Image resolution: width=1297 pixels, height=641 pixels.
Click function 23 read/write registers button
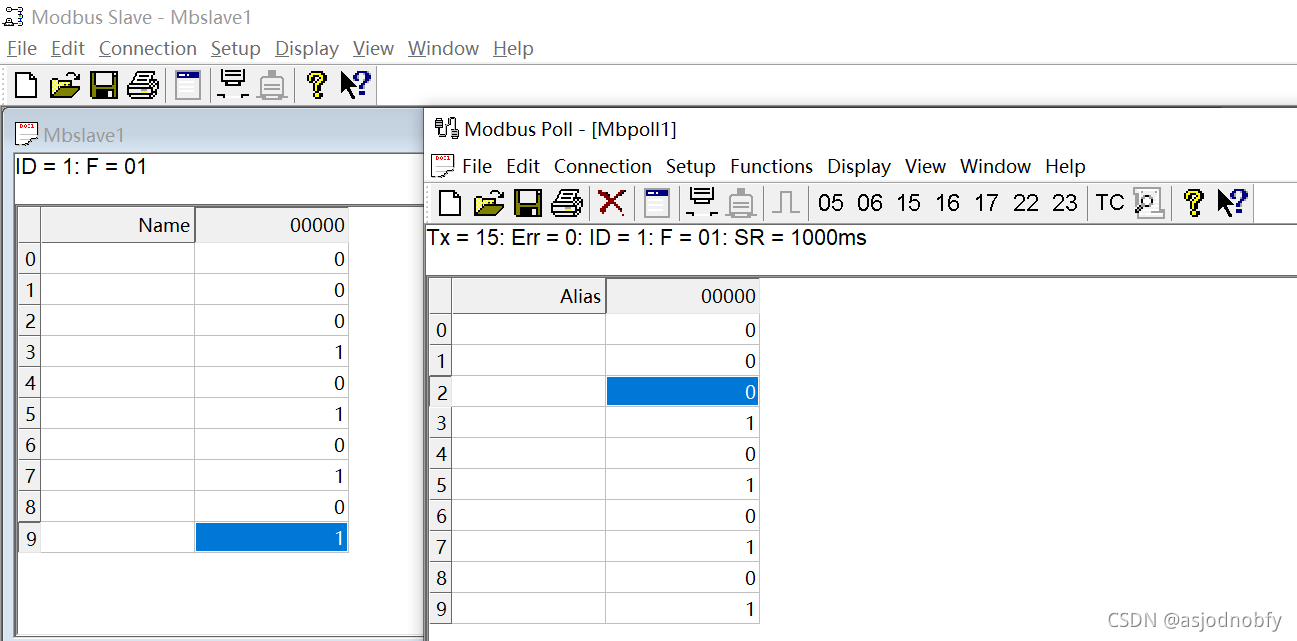[x=1065, y=203]
